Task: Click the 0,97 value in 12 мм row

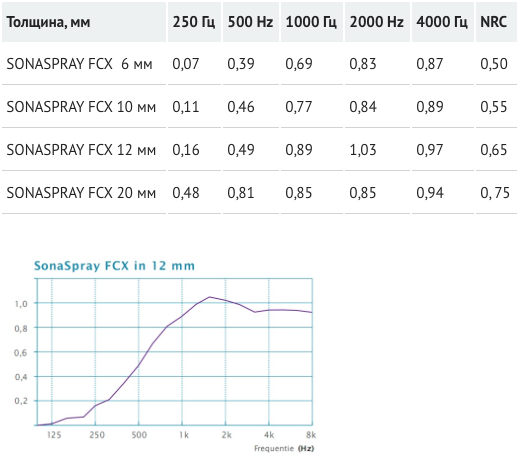Action: 430,150
